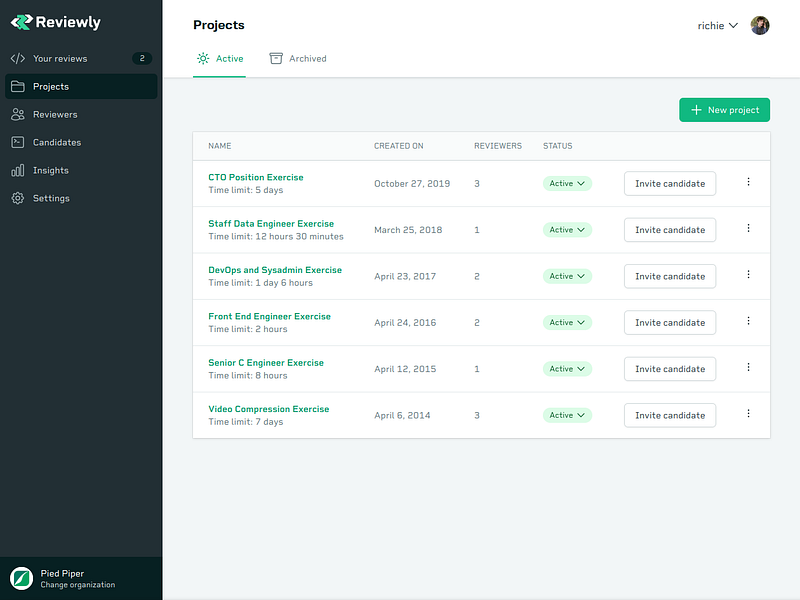Change status of Staff Data Engineer Exercise
Viewport: 800px width, 600px height.
(567, 230)
